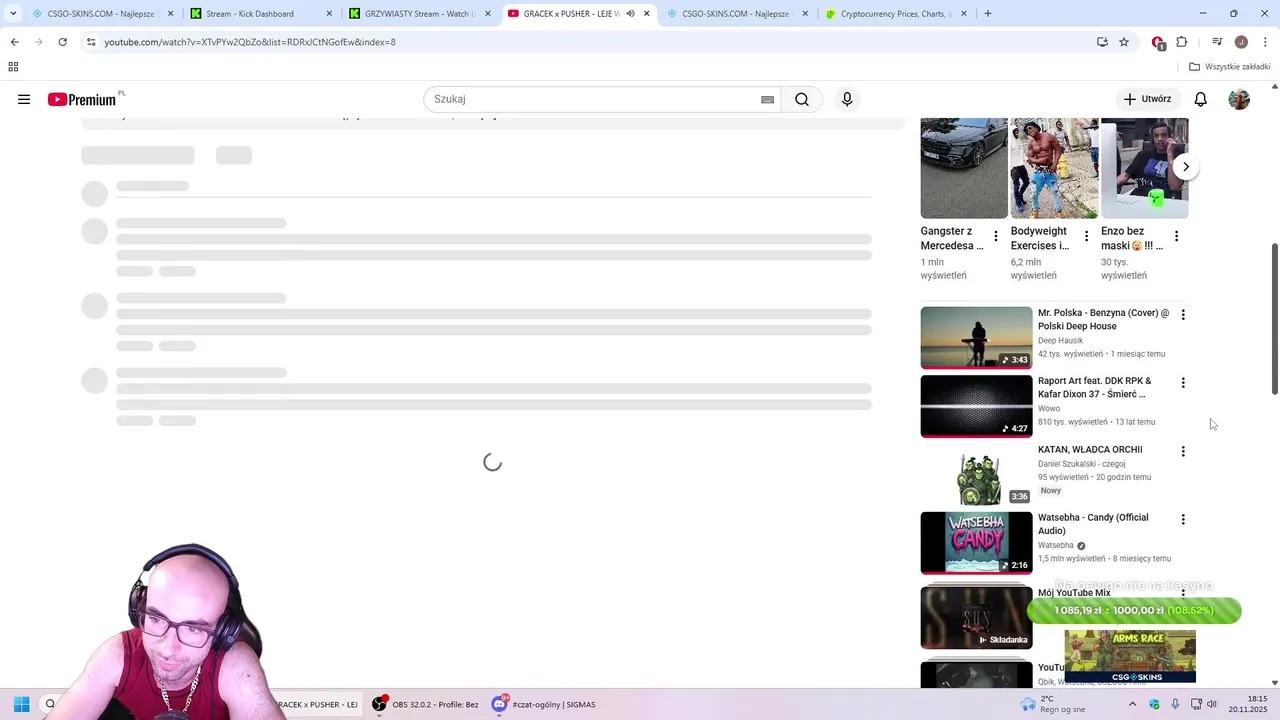Open Watsebha - Candy video title
The width and height of the screenshot is (1280, 720).
click(1093, 524)
